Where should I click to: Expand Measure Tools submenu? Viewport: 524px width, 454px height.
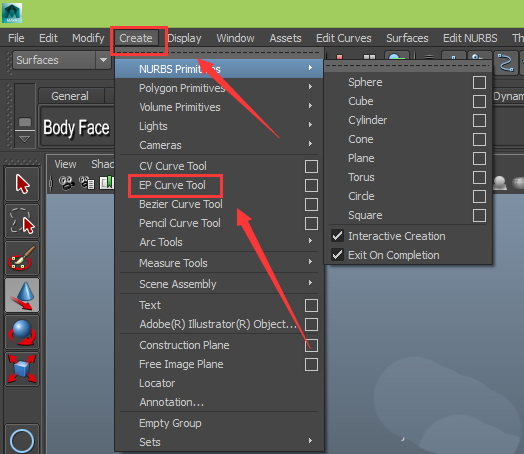pyautogui.click(x=219, y=263)
